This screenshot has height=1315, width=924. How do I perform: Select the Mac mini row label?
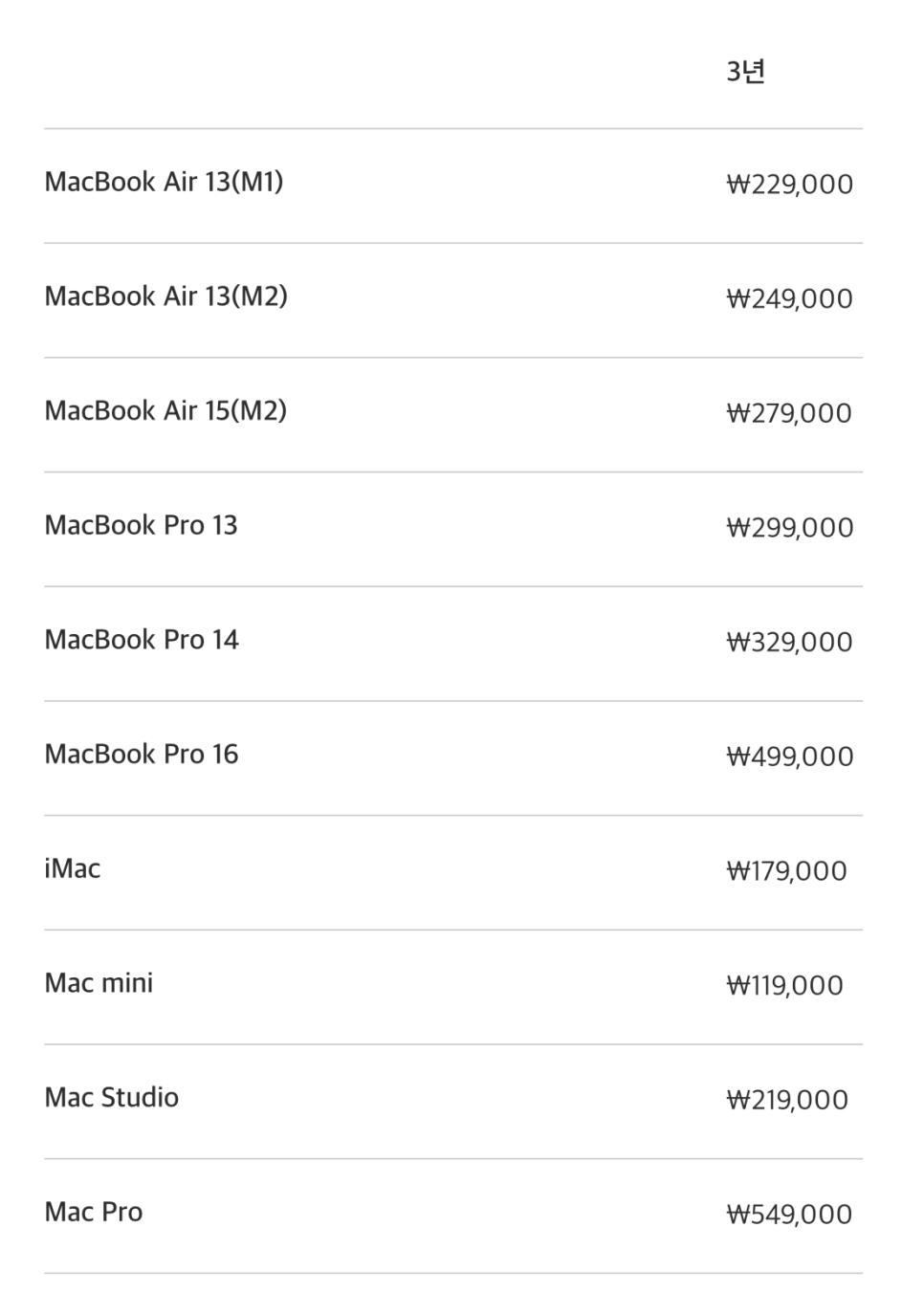99,983
